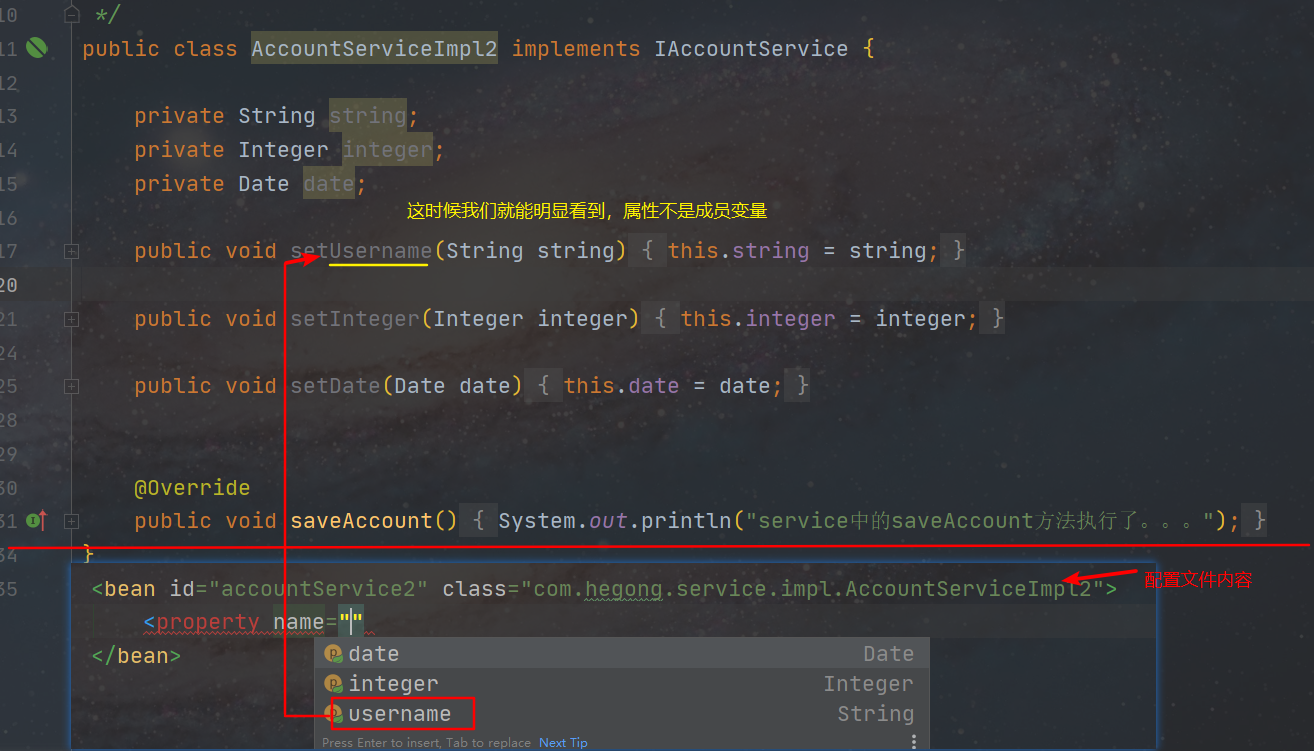Click the property icon next to integer
Viewport: 1314px width, 751px height.
tap(334, 684)
